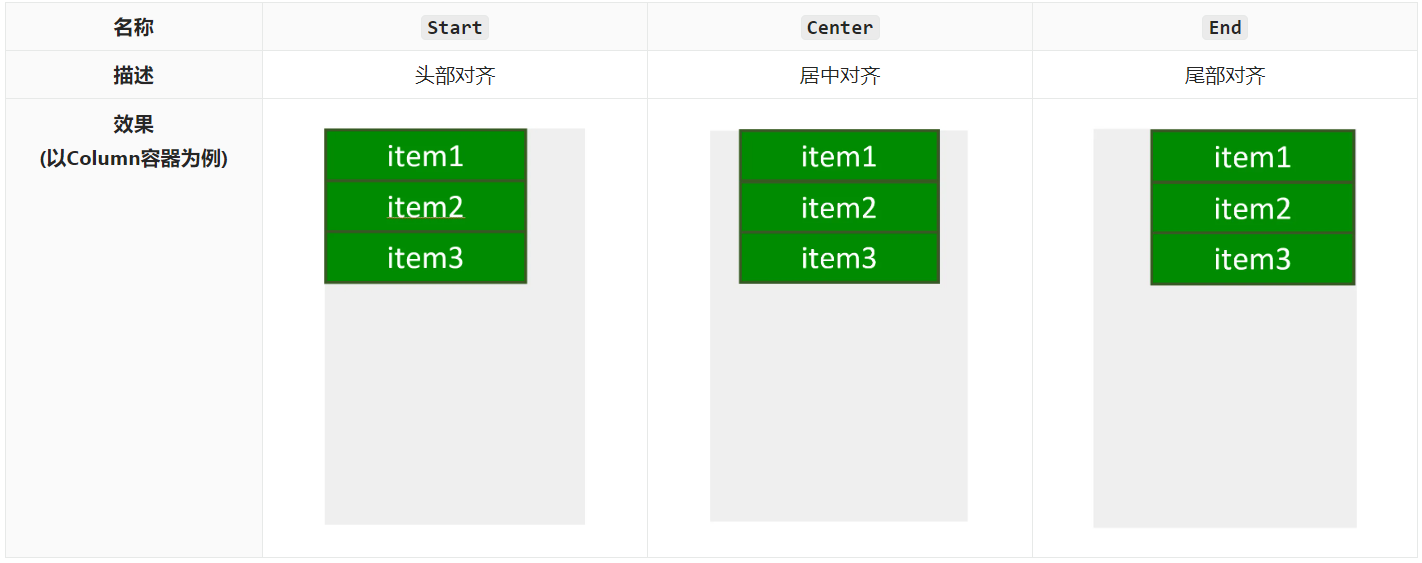
Task: Click item1 in the End example
Action: 1252,157
